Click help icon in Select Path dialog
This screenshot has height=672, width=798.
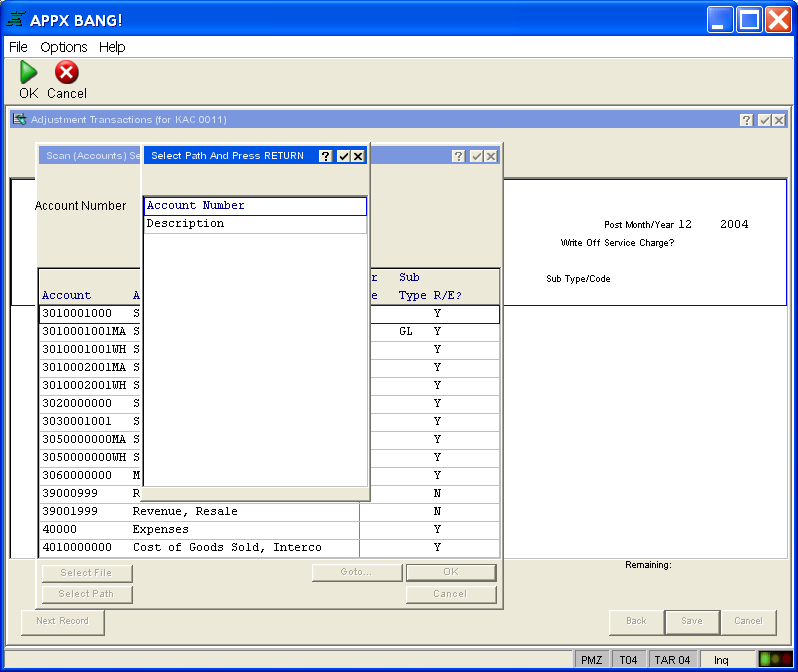coord(325,156)
